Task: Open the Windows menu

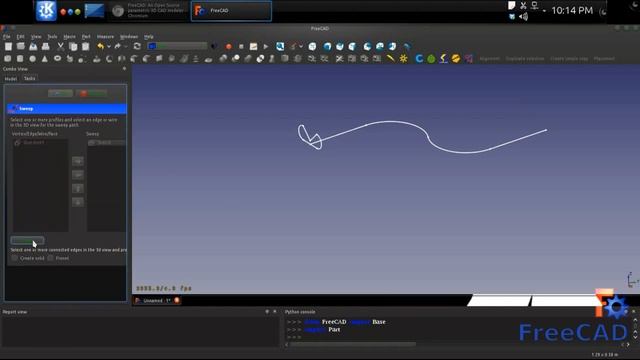Action: click(129, 37)
